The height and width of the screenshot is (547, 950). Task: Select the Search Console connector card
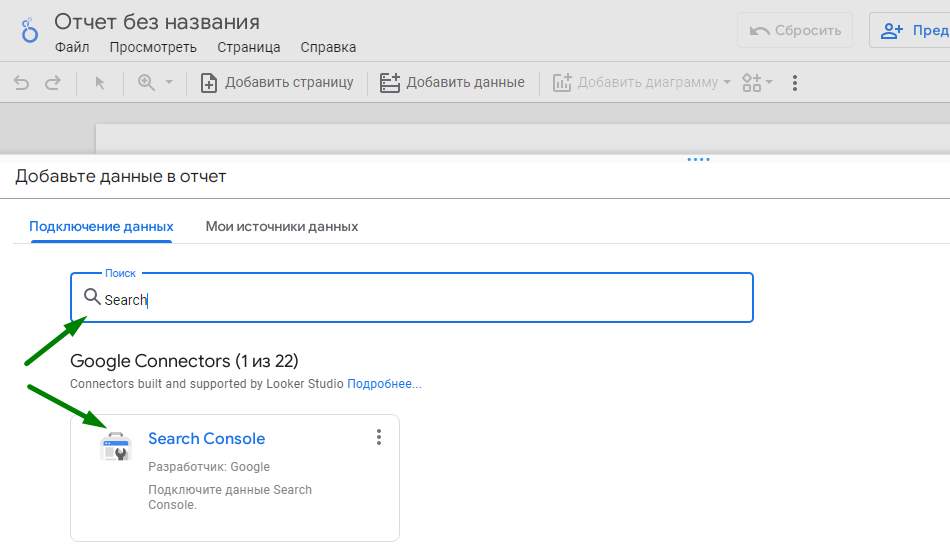(x=234, y=478)
